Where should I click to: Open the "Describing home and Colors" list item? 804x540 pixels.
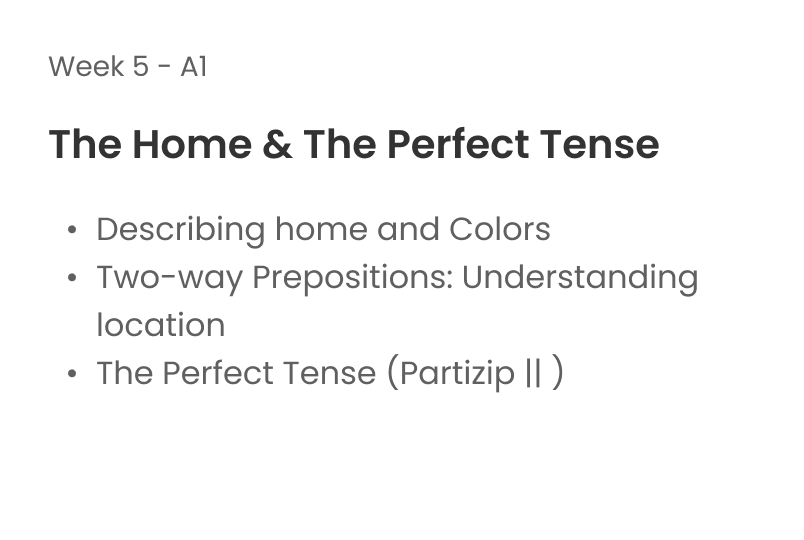(323, 229)
